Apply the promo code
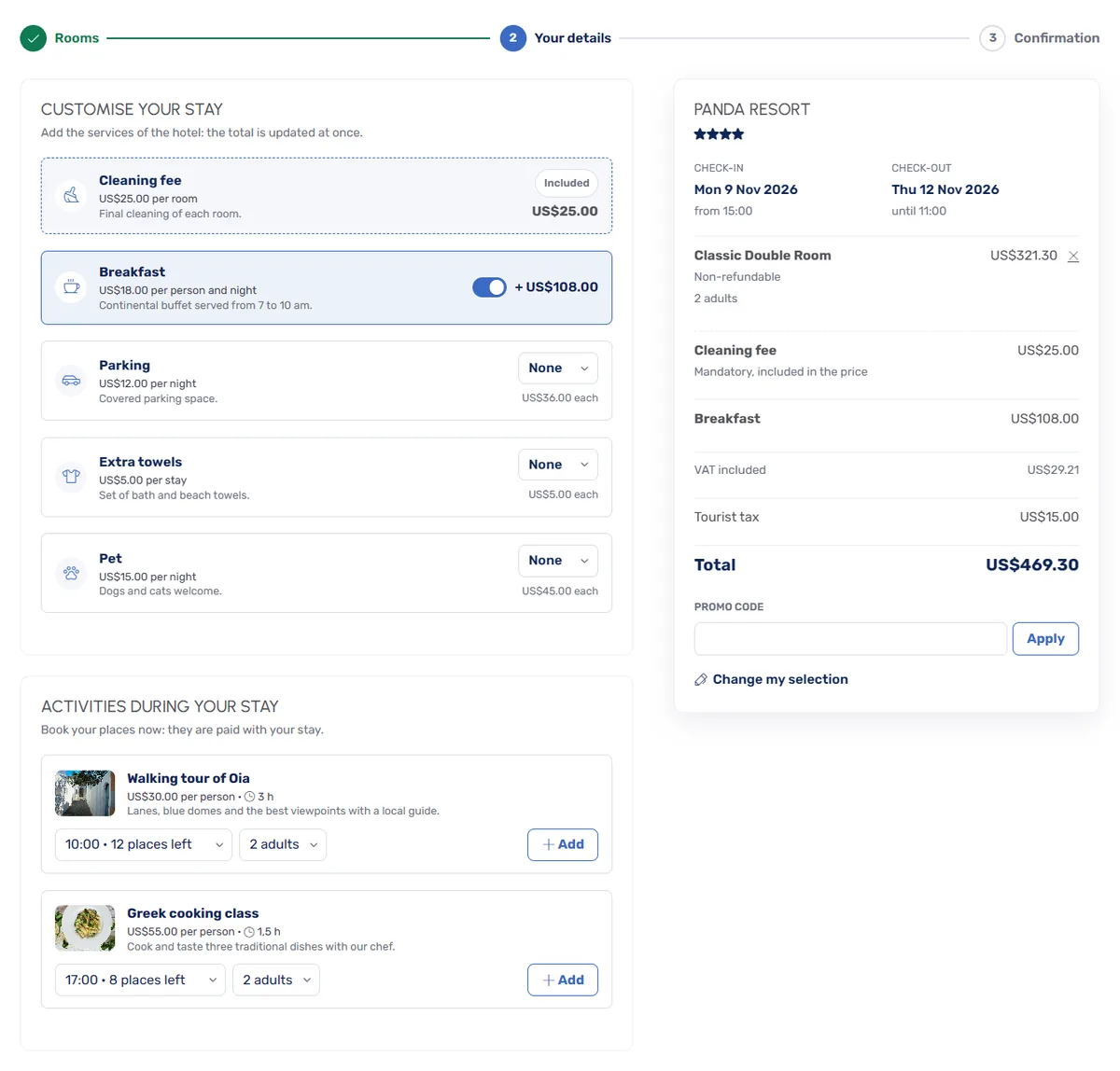Screen dimensions: 1120x1071 point(1045,639)
